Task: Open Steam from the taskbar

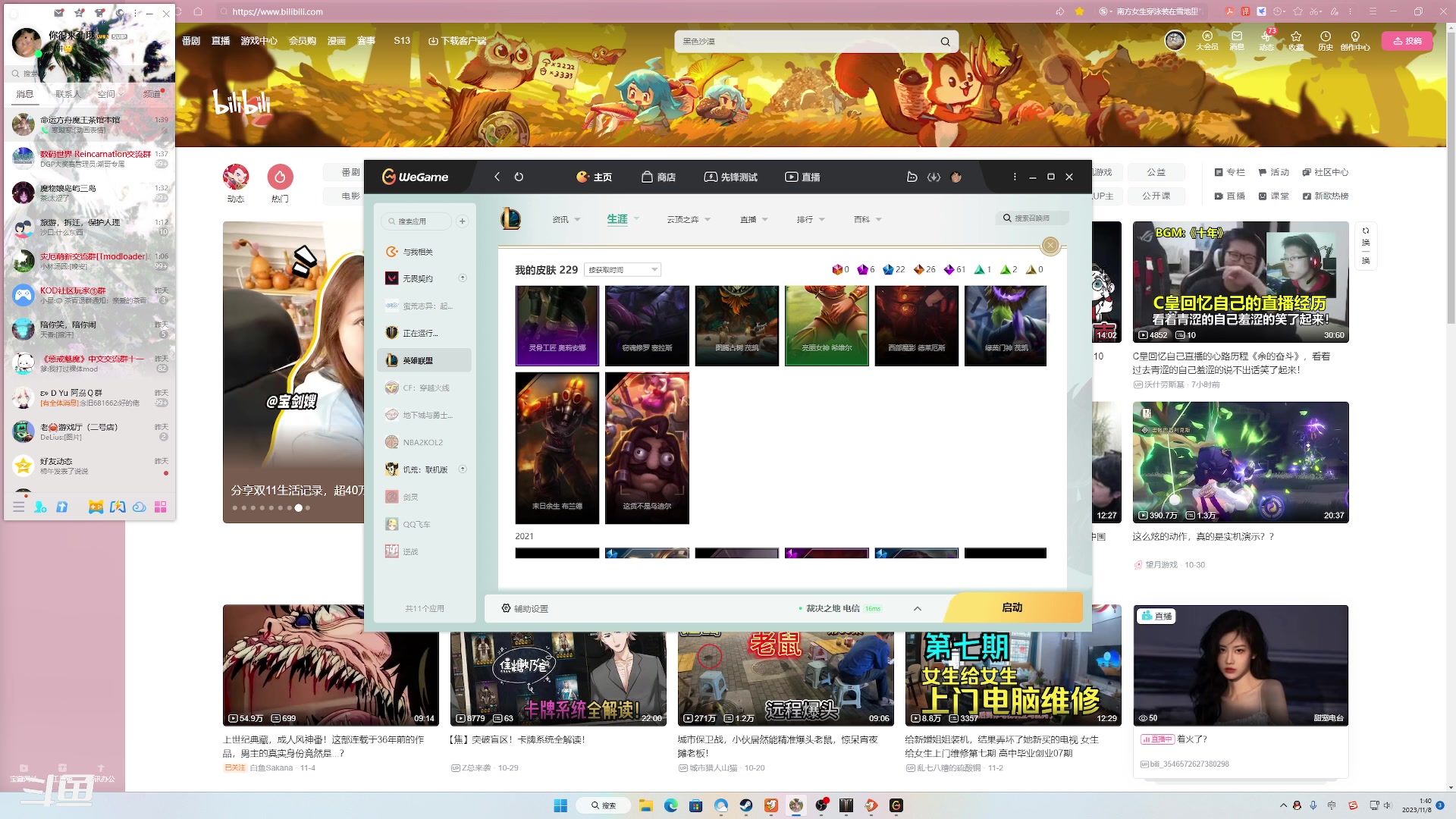Action: point(746,805)
